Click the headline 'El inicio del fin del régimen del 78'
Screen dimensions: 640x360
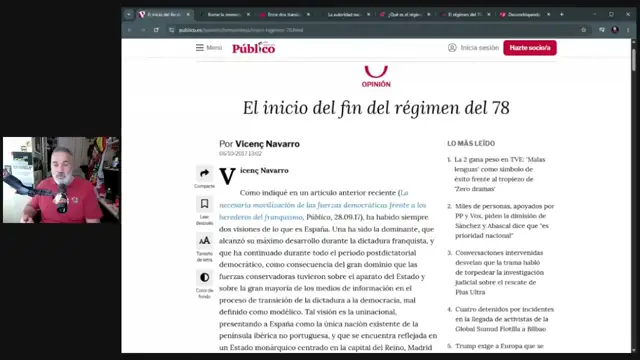376,108
